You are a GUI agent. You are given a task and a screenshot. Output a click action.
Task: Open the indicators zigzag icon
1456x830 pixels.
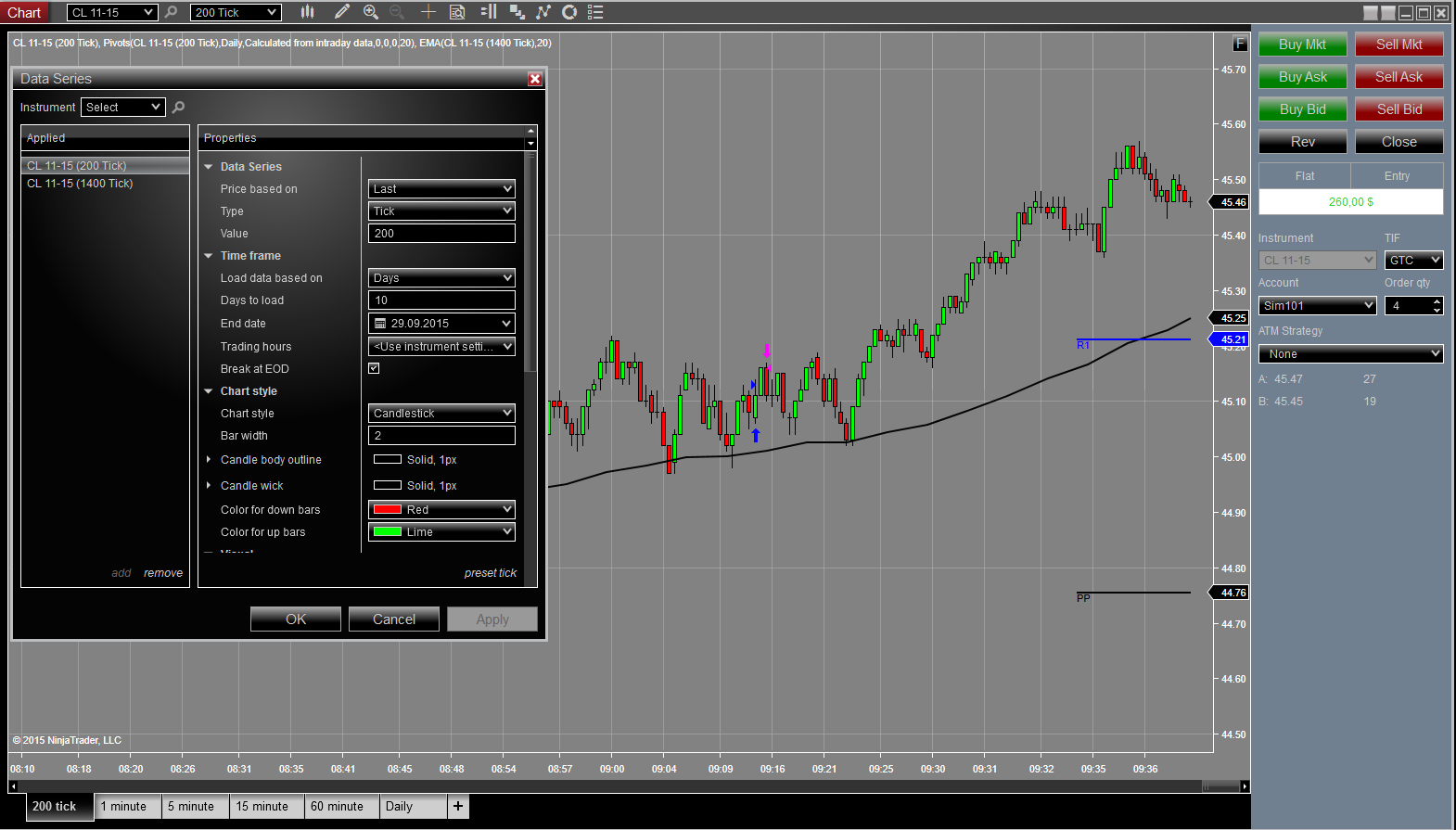click(x=543, y=12)
